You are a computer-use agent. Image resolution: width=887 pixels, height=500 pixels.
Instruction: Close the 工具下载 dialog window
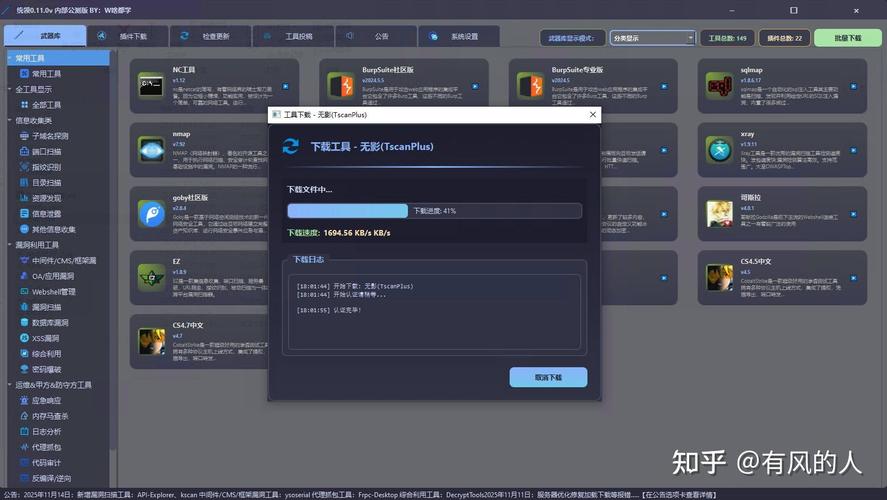(x=592, y=114)
